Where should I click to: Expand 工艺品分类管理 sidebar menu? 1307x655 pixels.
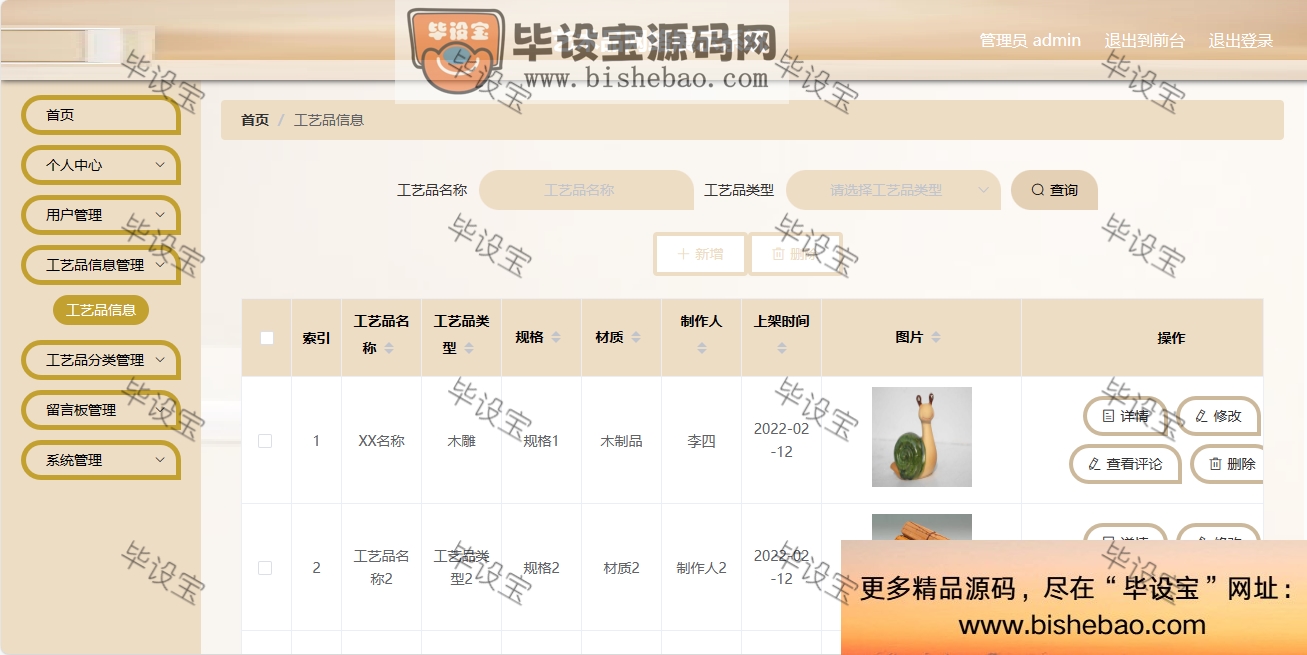100,360
